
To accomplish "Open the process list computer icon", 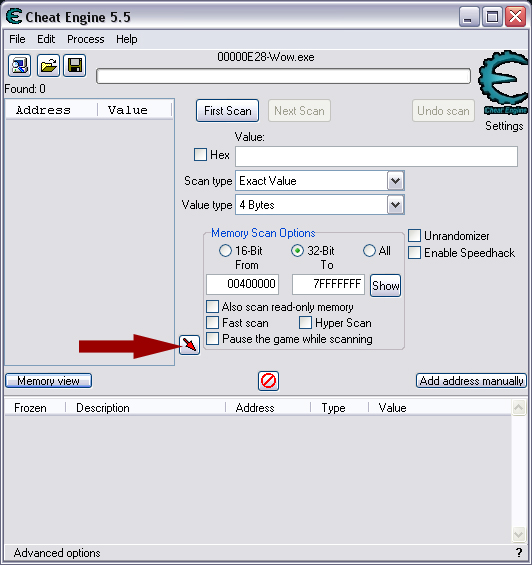I will (19, 66).
